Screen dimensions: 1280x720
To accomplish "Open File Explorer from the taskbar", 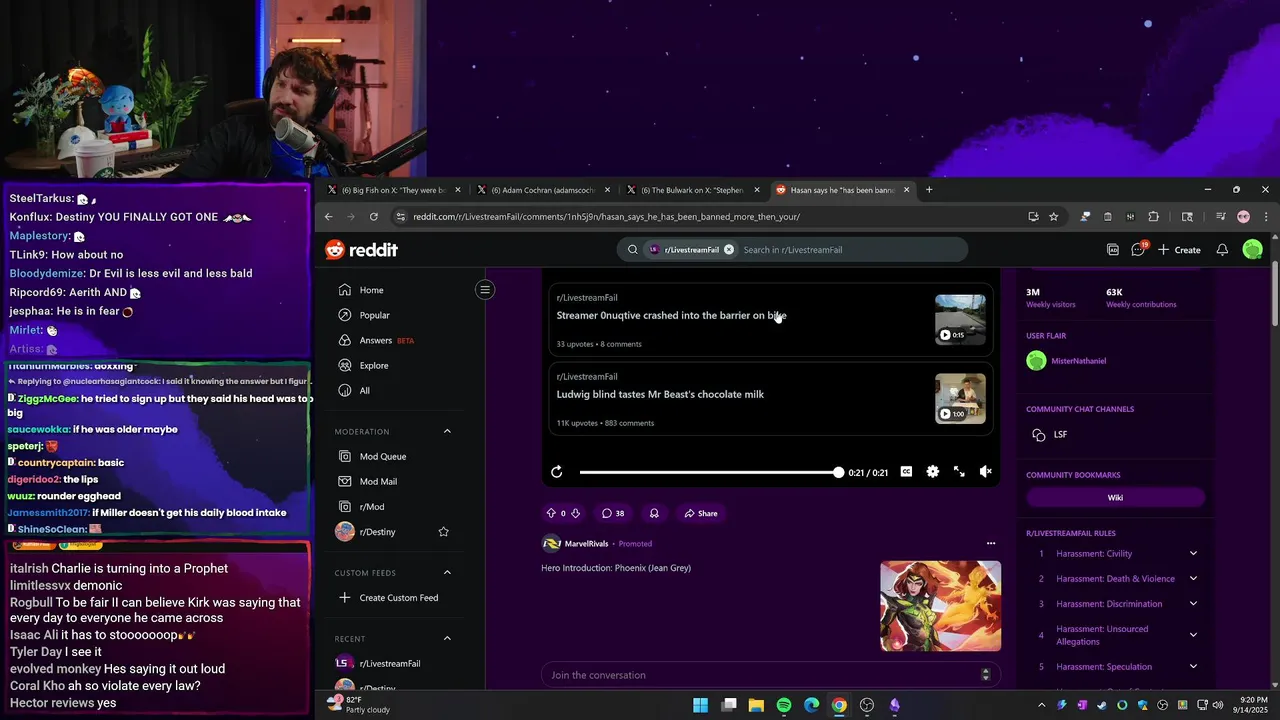I will point(756,705).
